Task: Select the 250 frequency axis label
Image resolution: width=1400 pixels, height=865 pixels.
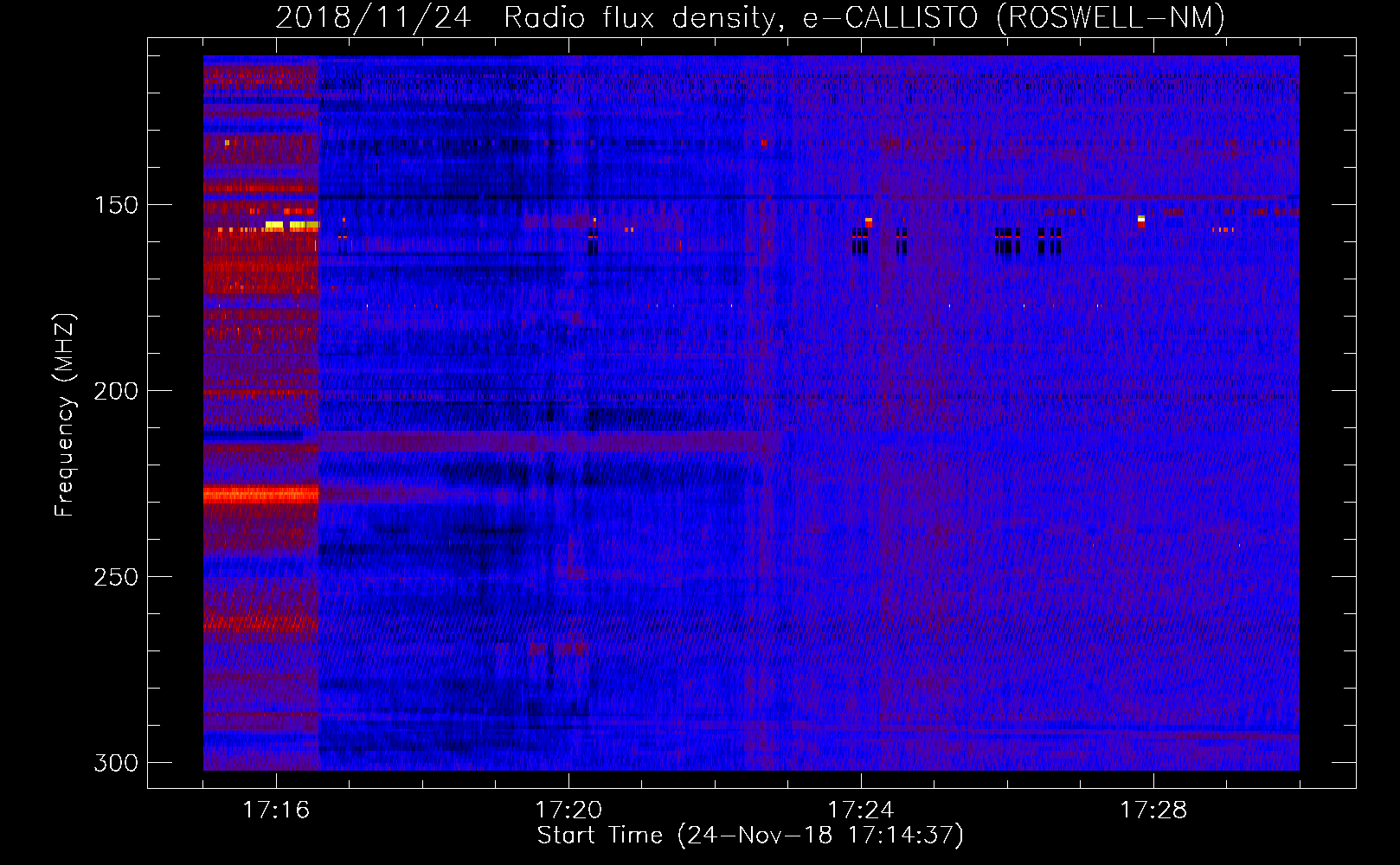Action: click(x=116, y=577)
